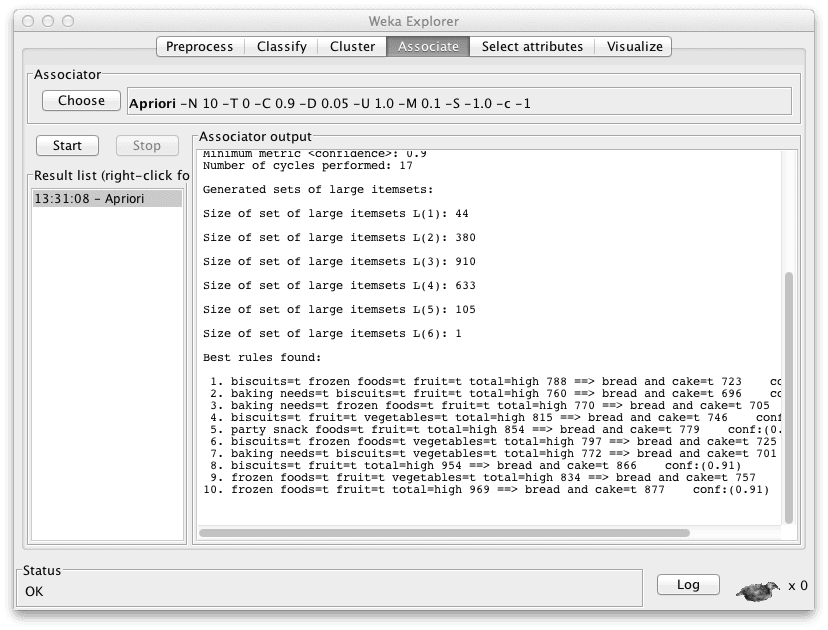Switch to the Visualize tab
828x630 pixels.
[x=634, y=46]
